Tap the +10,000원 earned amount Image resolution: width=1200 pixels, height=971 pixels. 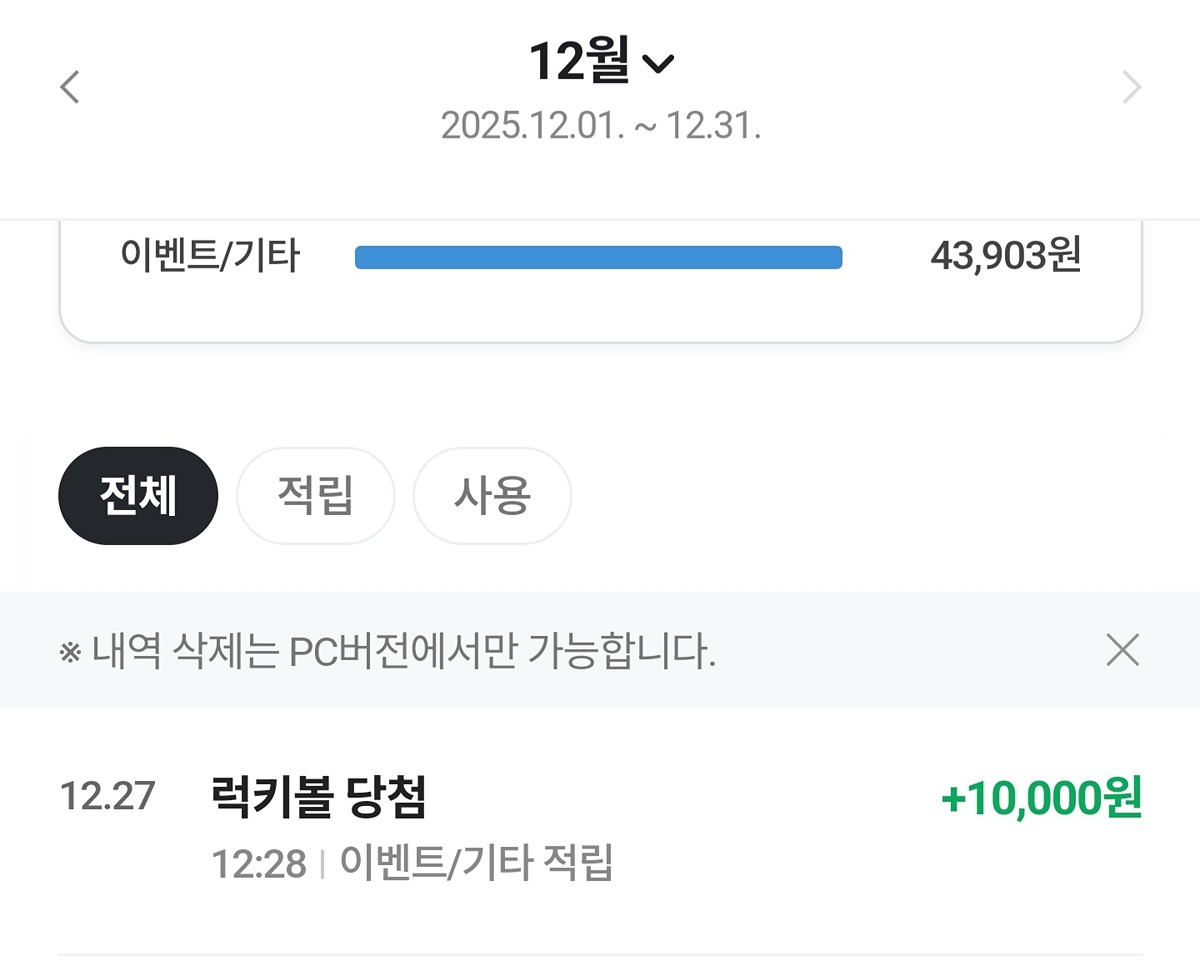1040,799
